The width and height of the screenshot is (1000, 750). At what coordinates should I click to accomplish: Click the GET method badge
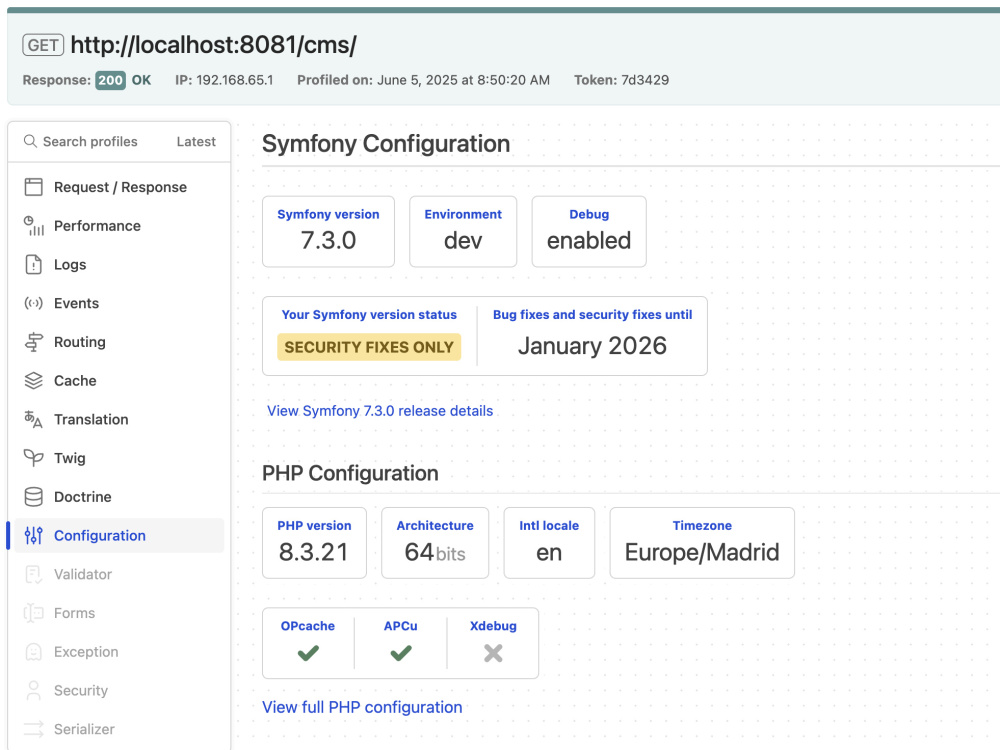tap(43, 45)
